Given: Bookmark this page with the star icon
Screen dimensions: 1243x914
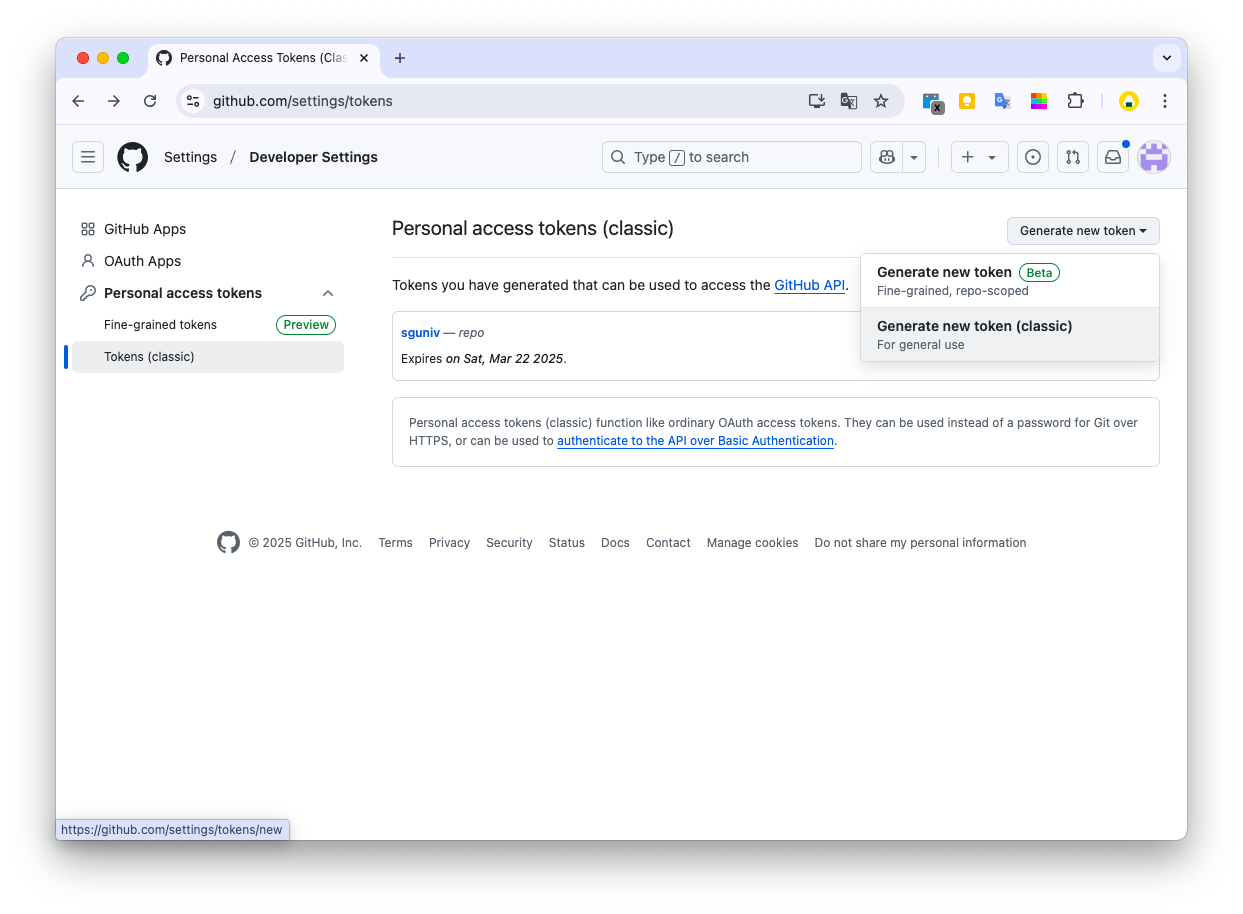Looking at the screenshot, I should tap(881, 101).
